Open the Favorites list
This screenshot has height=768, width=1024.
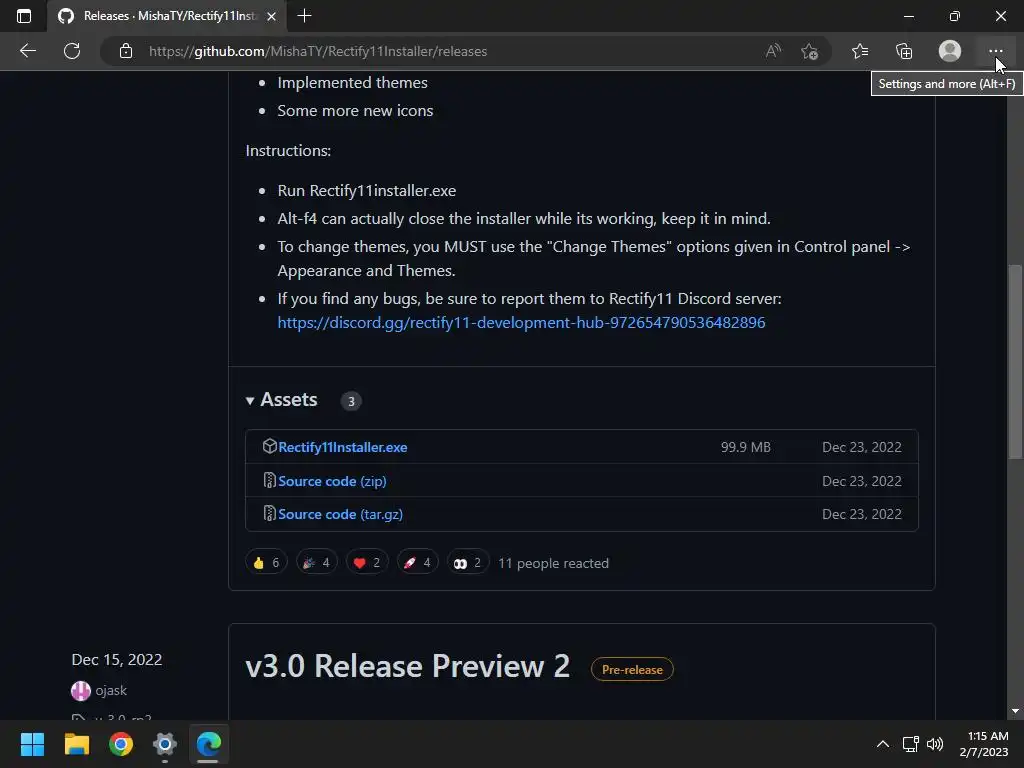click(860, 51)
